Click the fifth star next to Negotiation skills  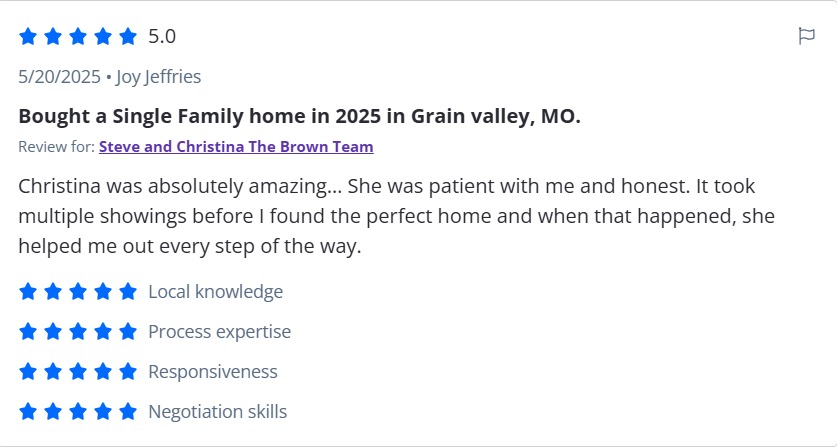(x=128, y=412)
